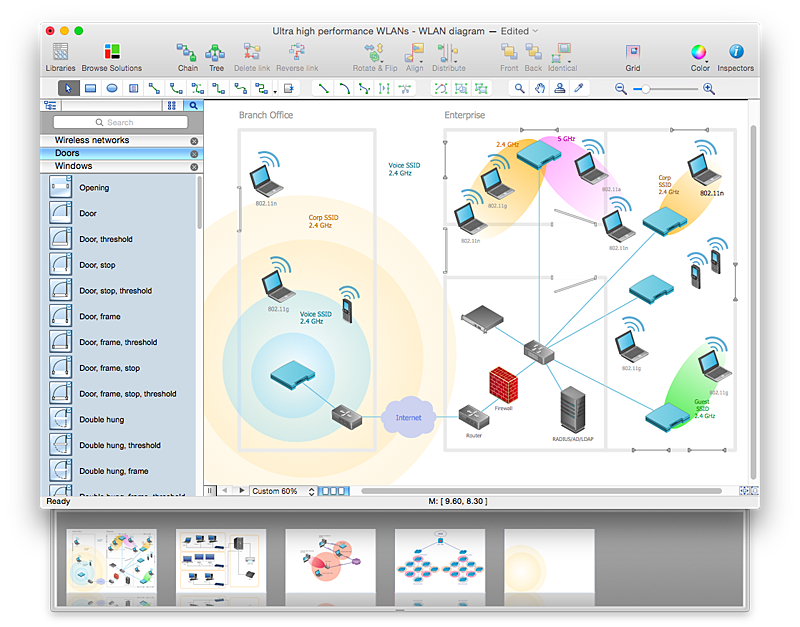Click the RADIUS/AD/LDAP server shape
Screen dimensions: 800x627
click(x=572, y=410)
